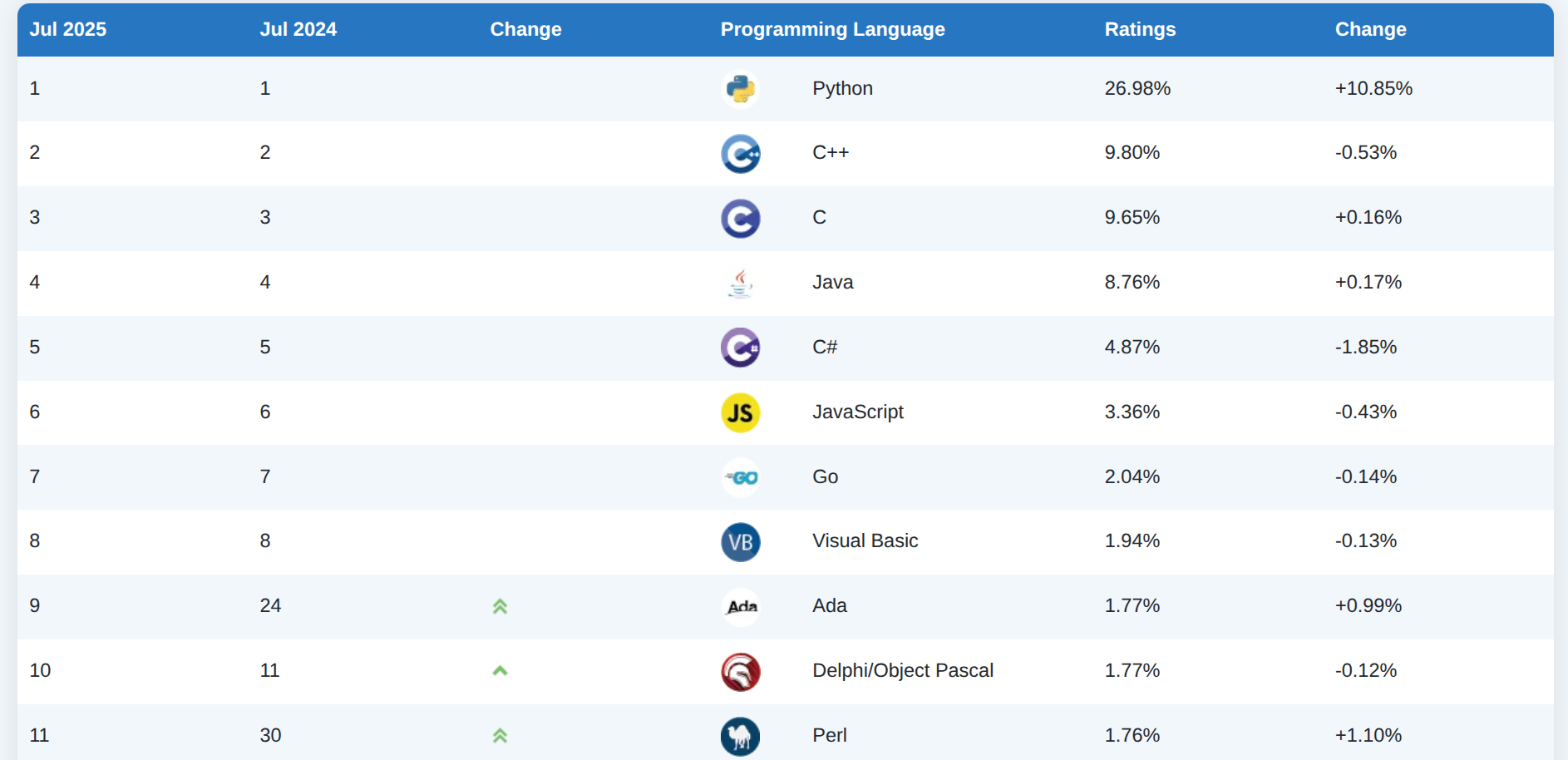Click the Ada language name
This screenshot has width=1568, height=760.
tap(829, 605)
